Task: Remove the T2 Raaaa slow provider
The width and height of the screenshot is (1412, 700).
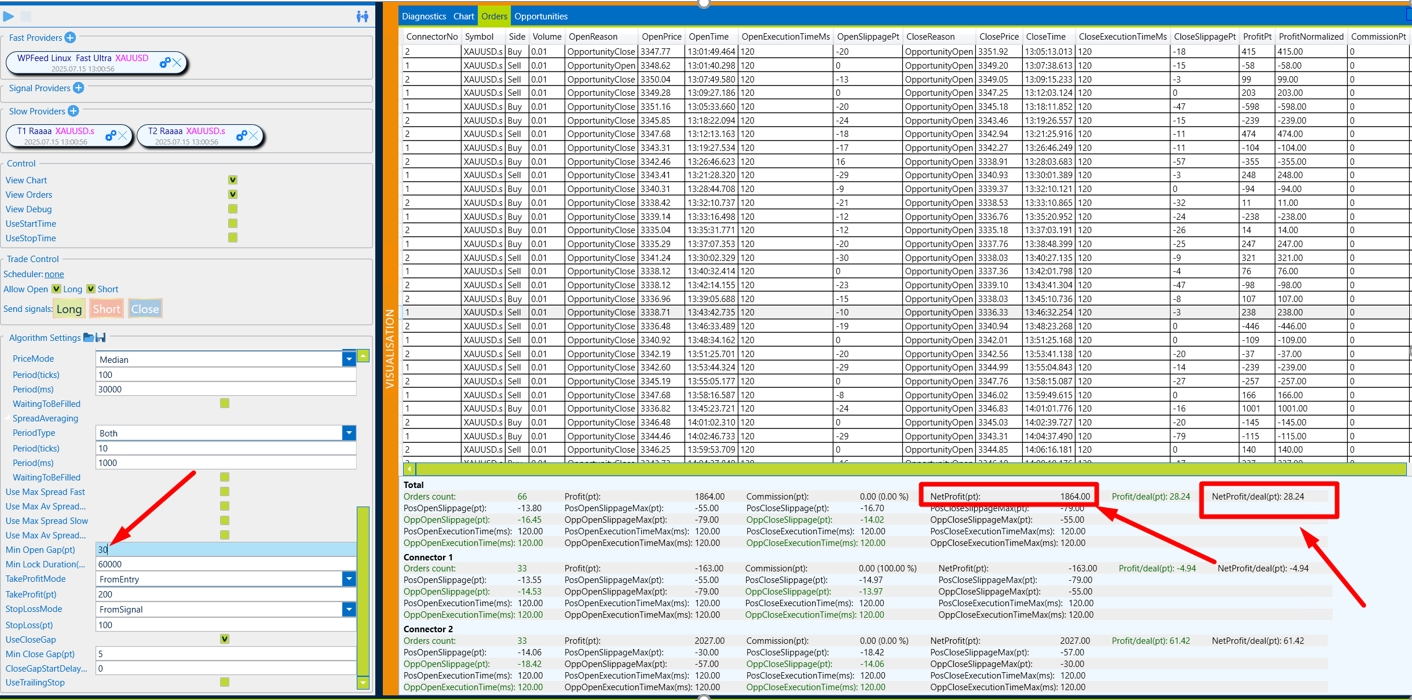Action: [253, 136]
